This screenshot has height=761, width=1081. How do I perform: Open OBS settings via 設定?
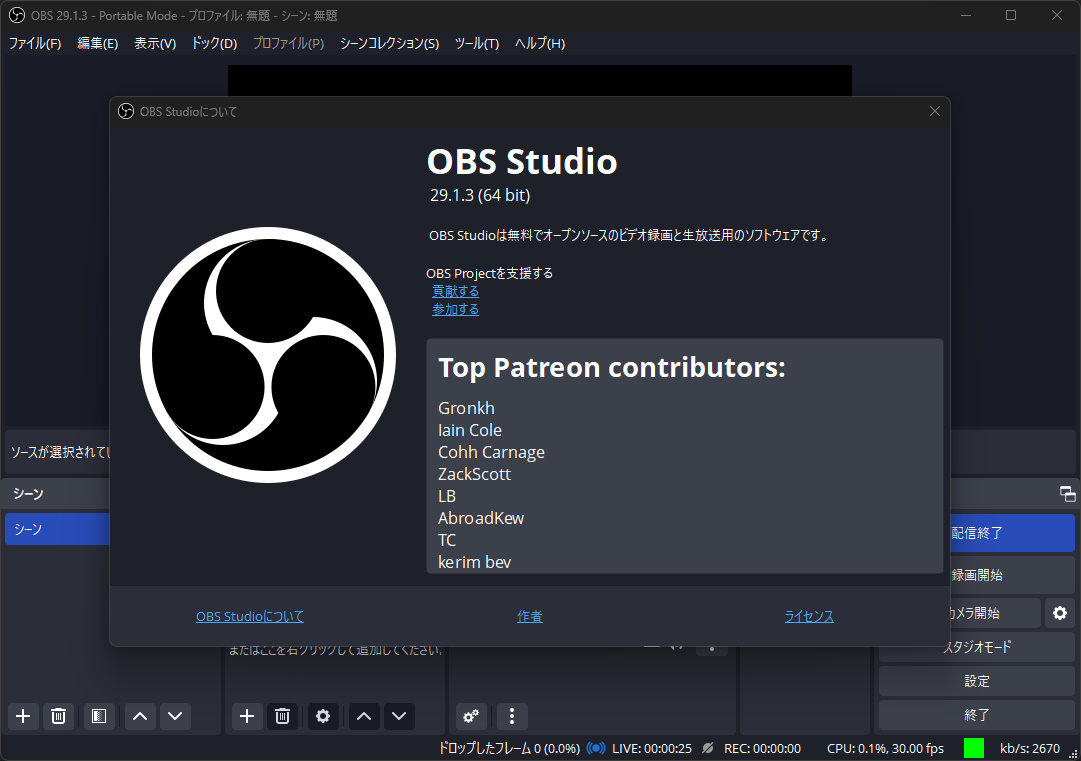[977, 680]
